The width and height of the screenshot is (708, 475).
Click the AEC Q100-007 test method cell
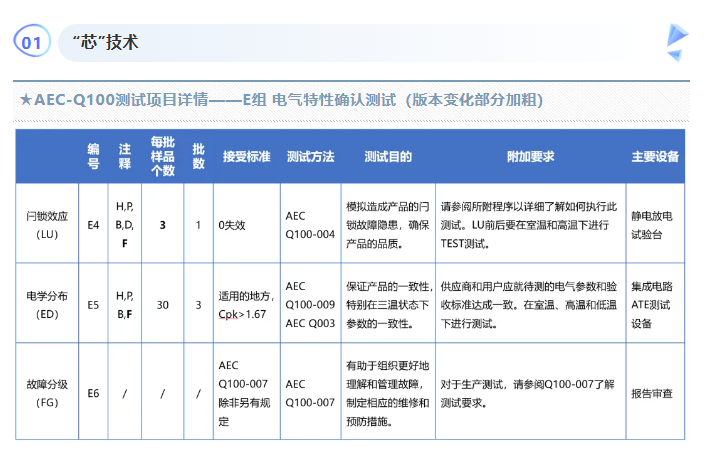click(310, 393)
